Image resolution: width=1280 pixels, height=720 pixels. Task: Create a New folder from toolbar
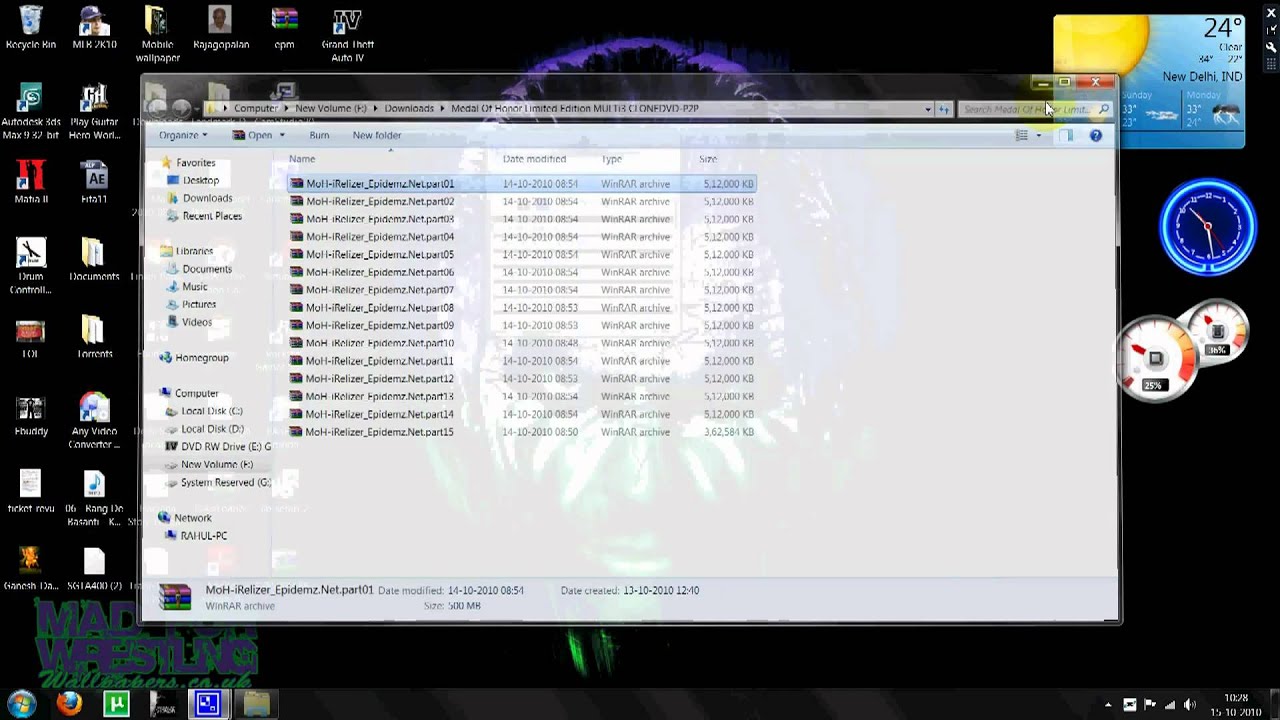[377, 135]
